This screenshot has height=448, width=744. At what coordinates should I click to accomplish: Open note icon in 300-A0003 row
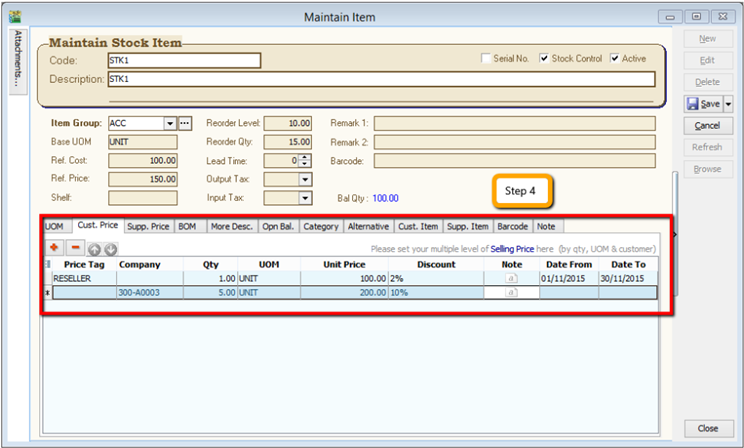511,293
